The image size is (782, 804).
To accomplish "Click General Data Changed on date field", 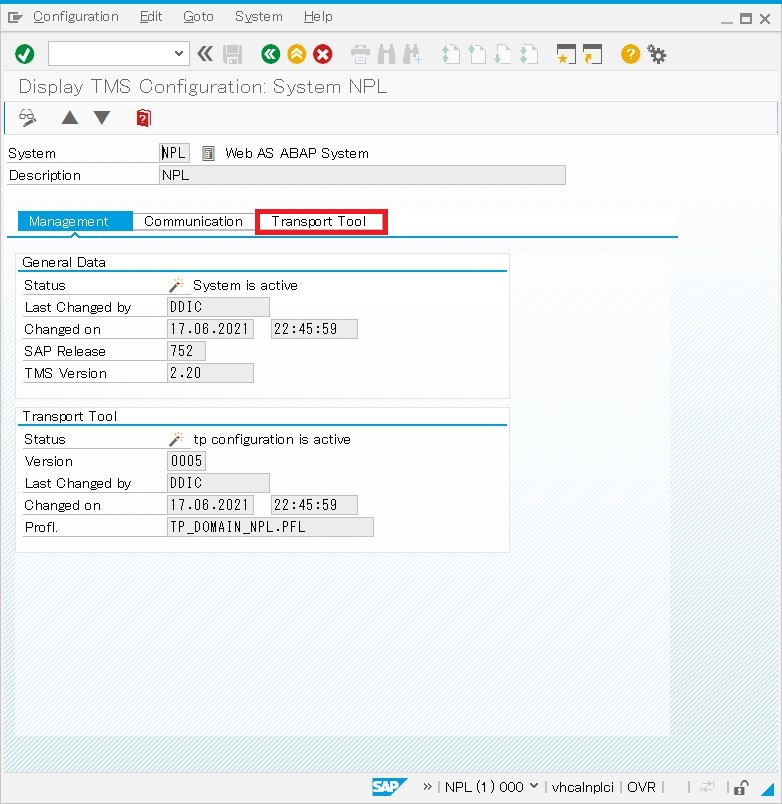I will point(210,329).
